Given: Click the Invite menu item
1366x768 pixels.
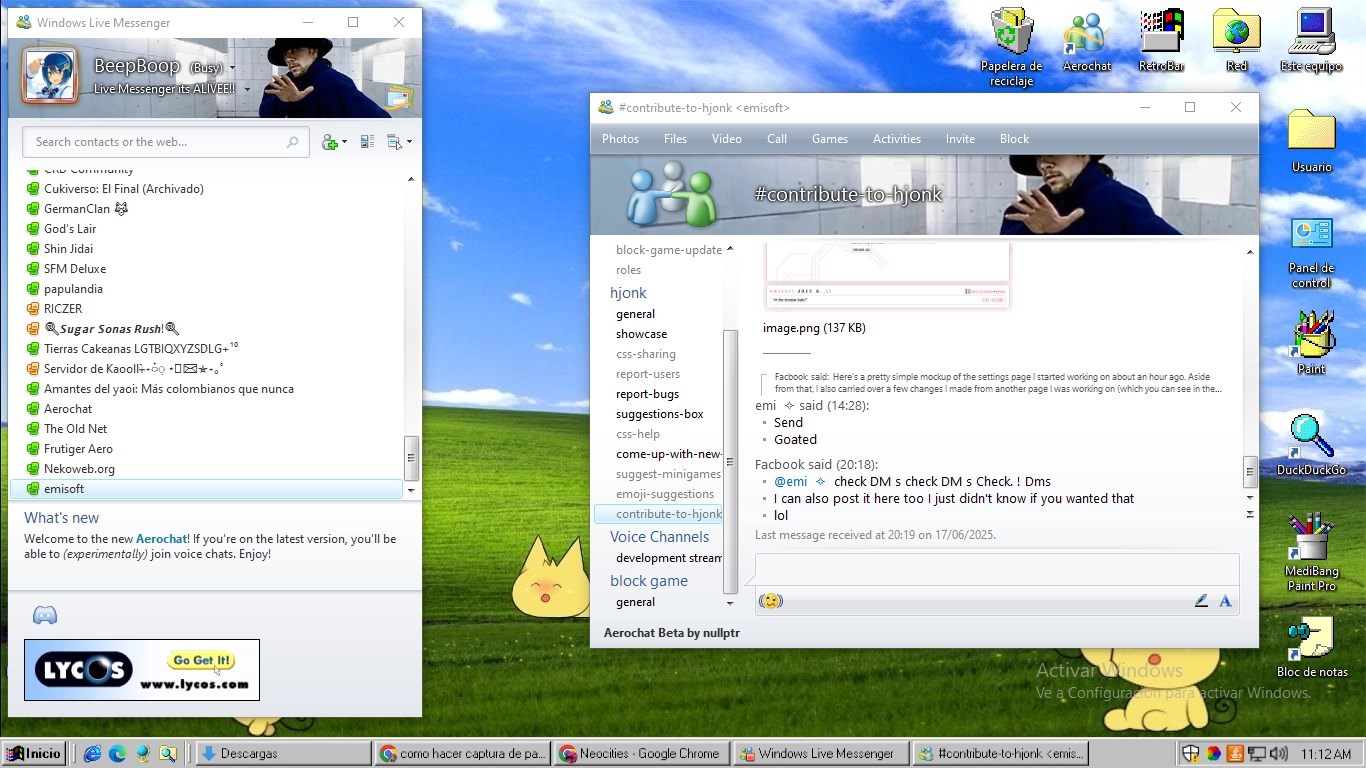Looking at the screenshot, I should 960,139.
